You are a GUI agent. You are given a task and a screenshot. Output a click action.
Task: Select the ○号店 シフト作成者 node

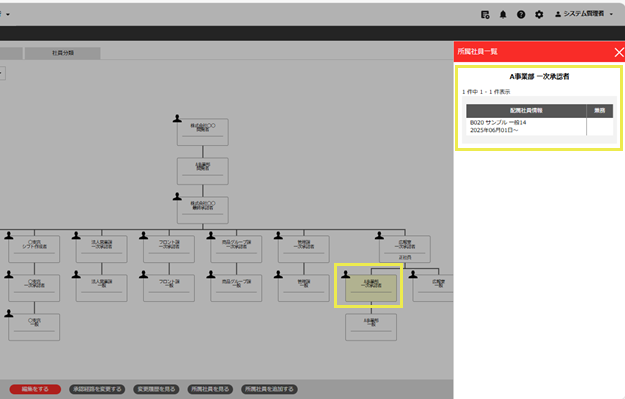pyautogui.click(x=34, y=249)
